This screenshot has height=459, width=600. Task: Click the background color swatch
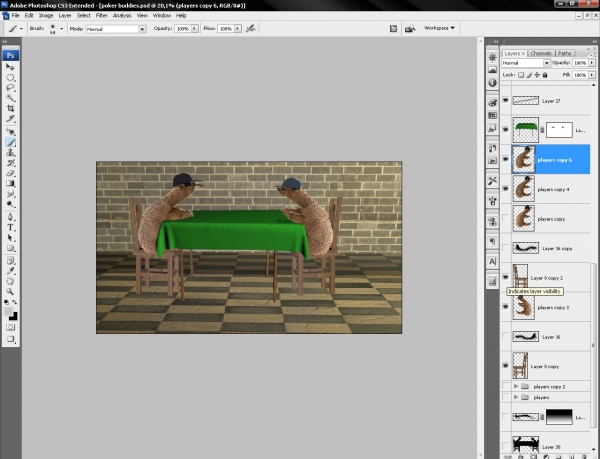coord(14,317)
